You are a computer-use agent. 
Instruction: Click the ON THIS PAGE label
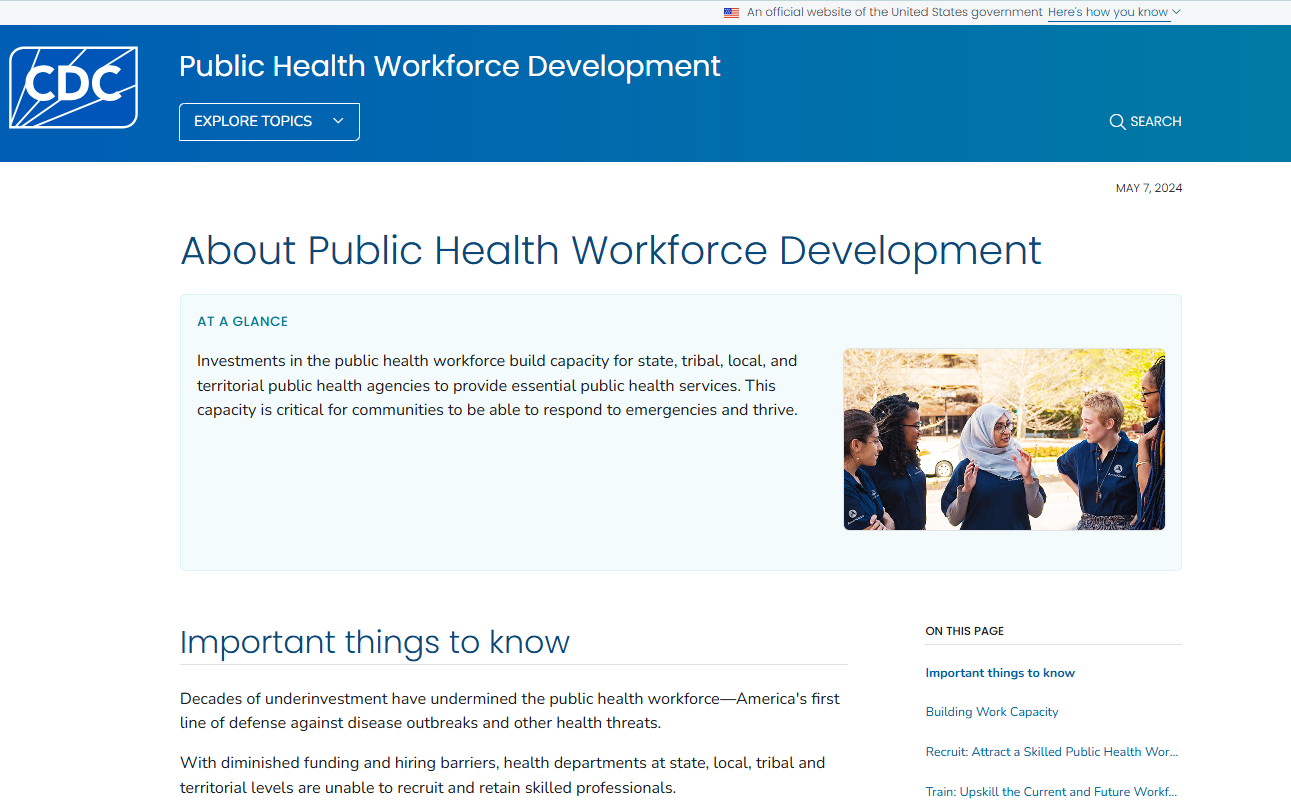(964, 631)
